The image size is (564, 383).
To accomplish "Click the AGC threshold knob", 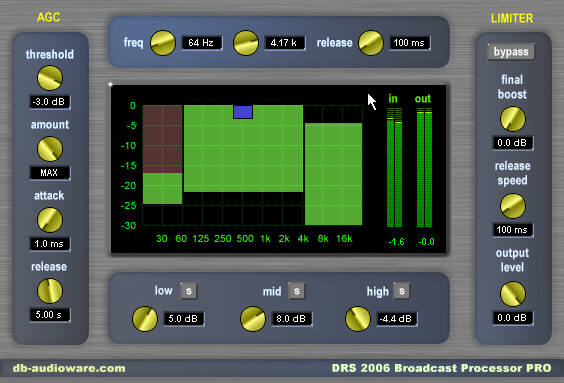I will tap(50, 78).
